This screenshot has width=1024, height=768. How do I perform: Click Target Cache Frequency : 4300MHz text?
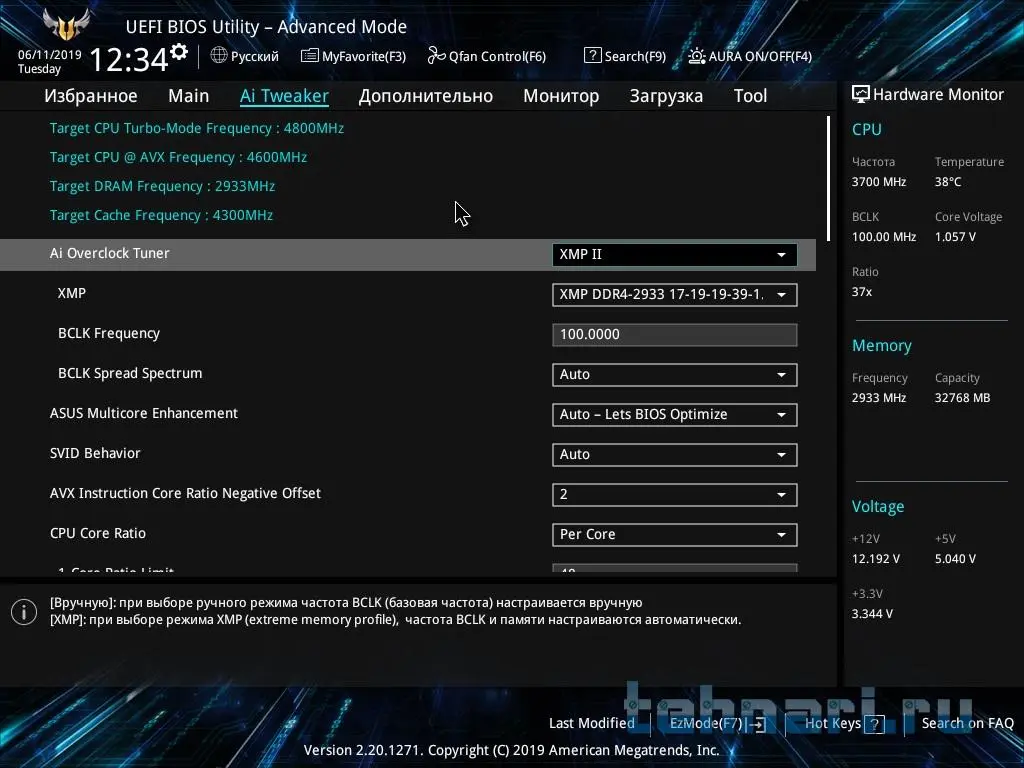(x=161, y=216)
